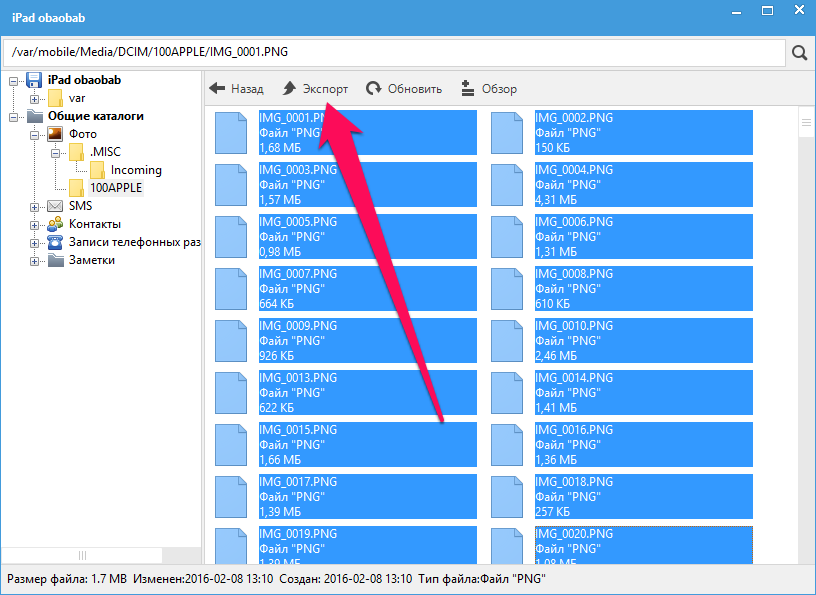Click the IMG_0001.PNG file icon

(231, 133)
